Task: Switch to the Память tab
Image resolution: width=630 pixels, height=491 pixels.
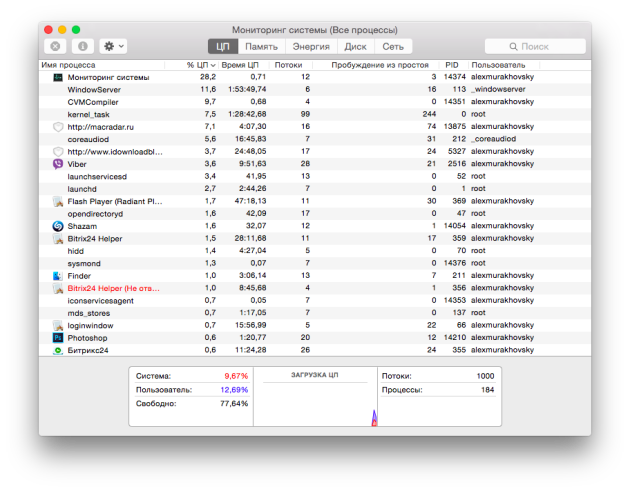Action: click(262, 46)
